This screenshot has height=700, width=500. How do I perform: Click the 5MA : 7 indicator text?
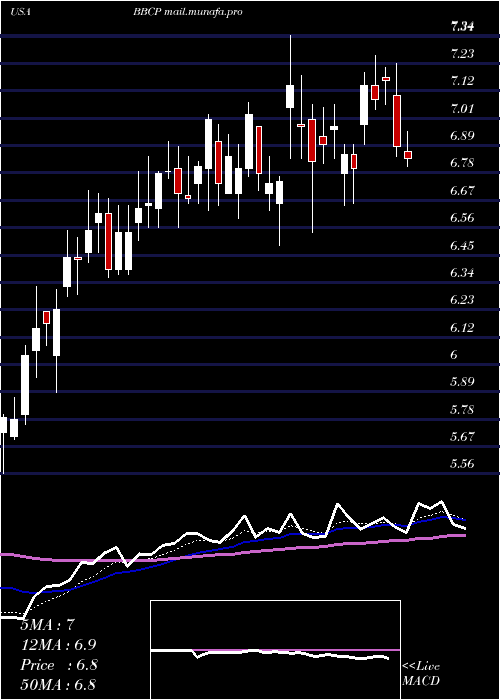pyautogui.click(x=50, y=625)
